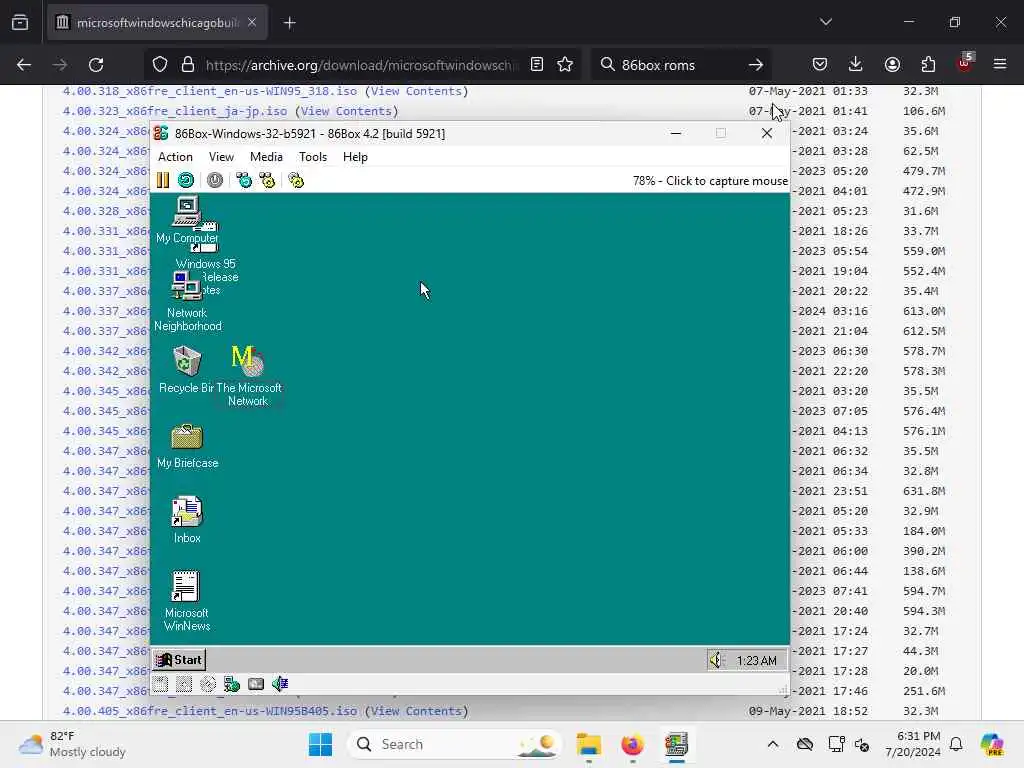Open File Explorer from the taskbar
Image resolution: width=1024 pixels, height=768 pixels.
coord(588,744)
